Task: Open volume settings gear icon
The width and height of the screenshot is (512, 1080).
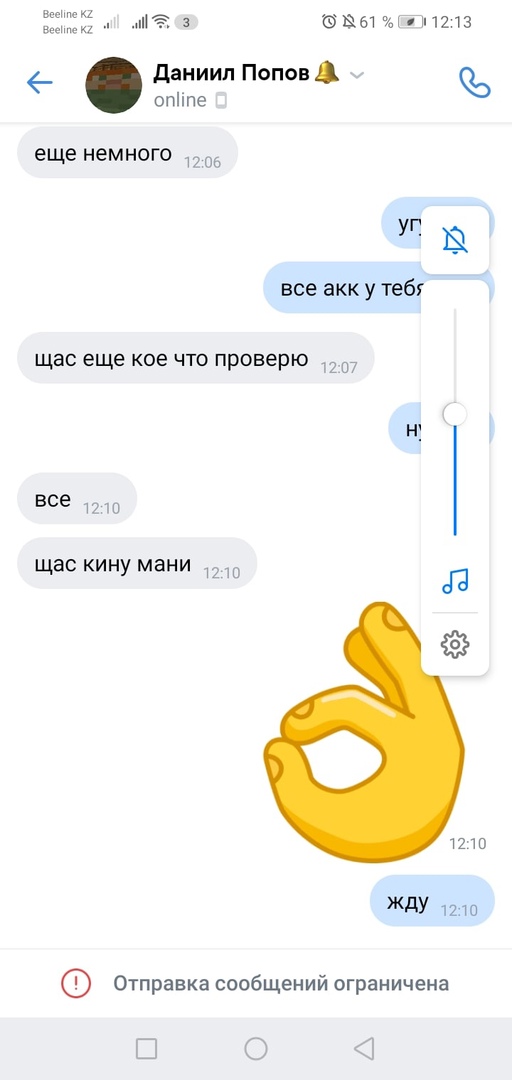Action: [455, 644]
